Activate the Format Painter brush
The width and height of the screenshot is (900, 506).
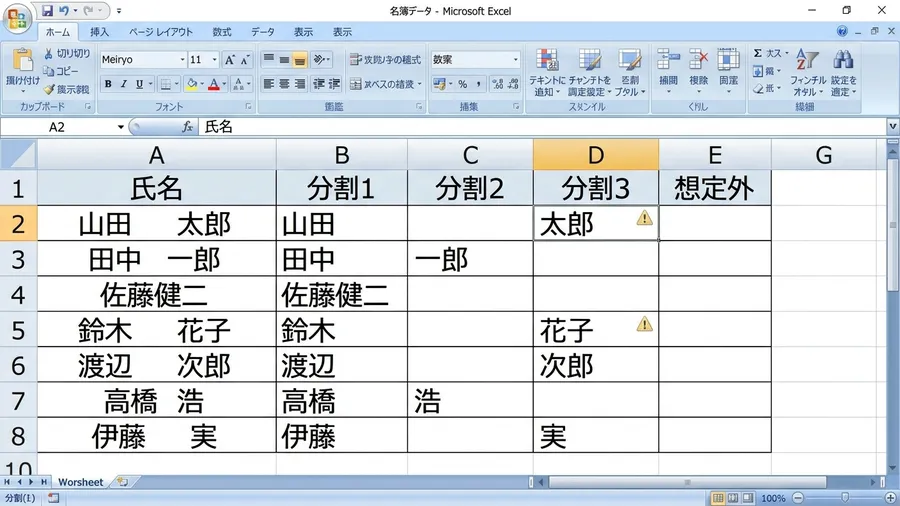coord(49,89)
